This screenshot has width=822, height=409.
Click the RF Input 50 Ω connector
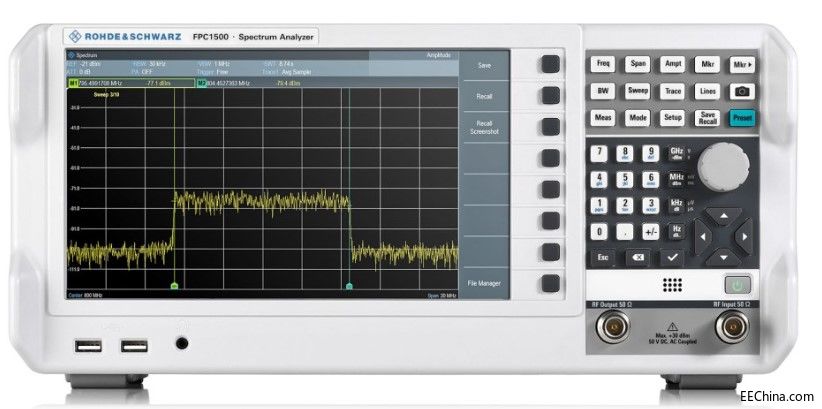[x=732, y=327]
